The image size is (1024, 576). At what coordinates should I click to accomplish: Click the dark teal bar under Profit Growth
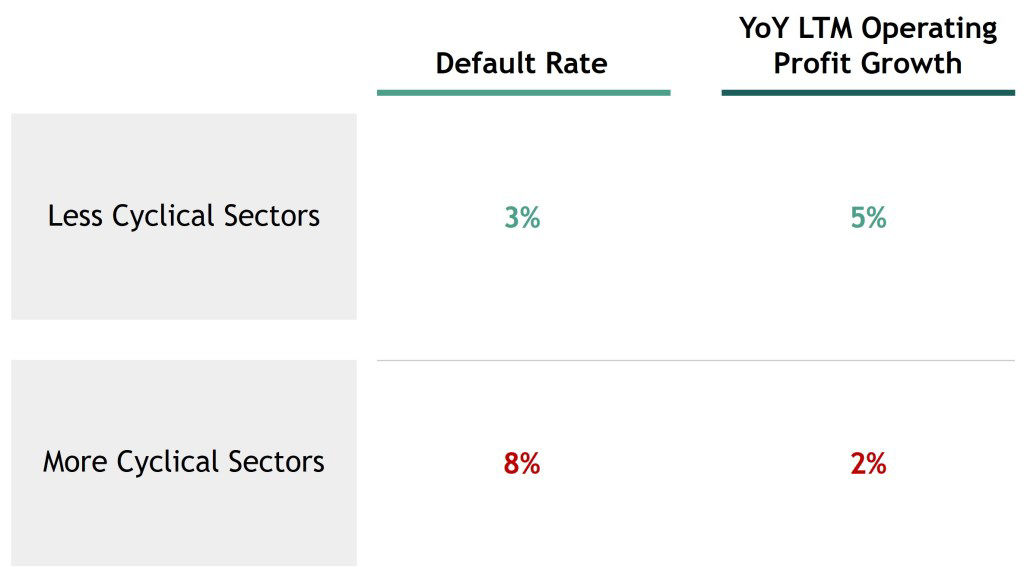[x=868, y=93]
